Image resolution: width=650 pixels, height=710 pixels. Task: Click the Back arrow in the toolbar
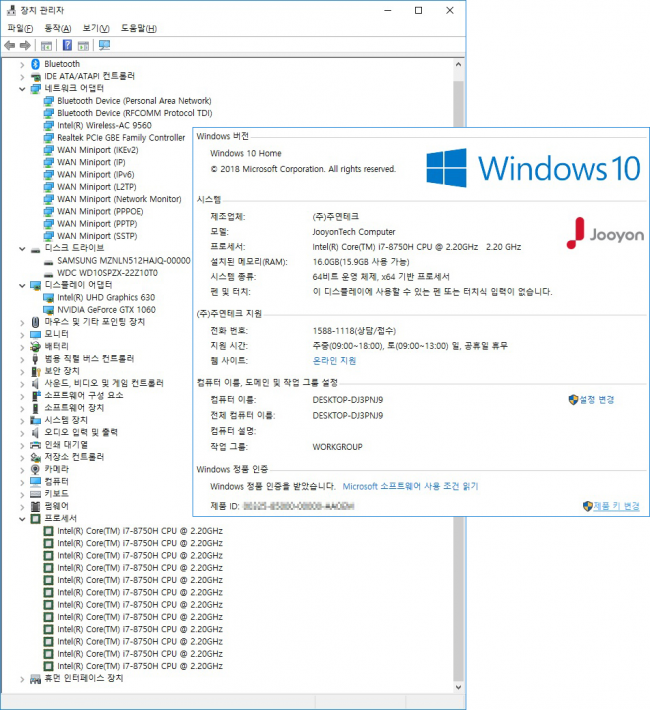pyautogui.click(x=9, y=46)
